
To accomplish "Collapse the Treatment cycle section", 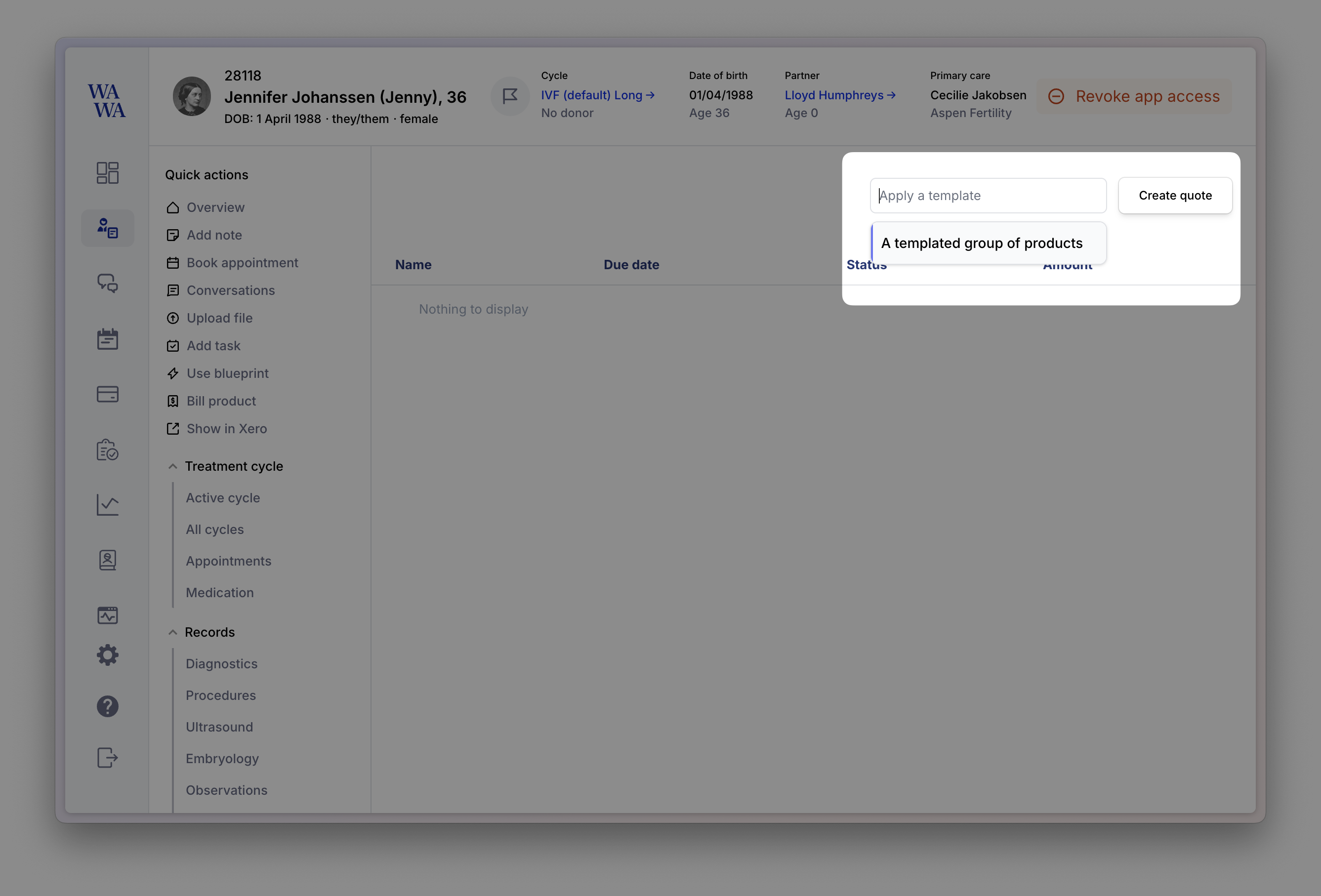I will click(x=173, y=466).
